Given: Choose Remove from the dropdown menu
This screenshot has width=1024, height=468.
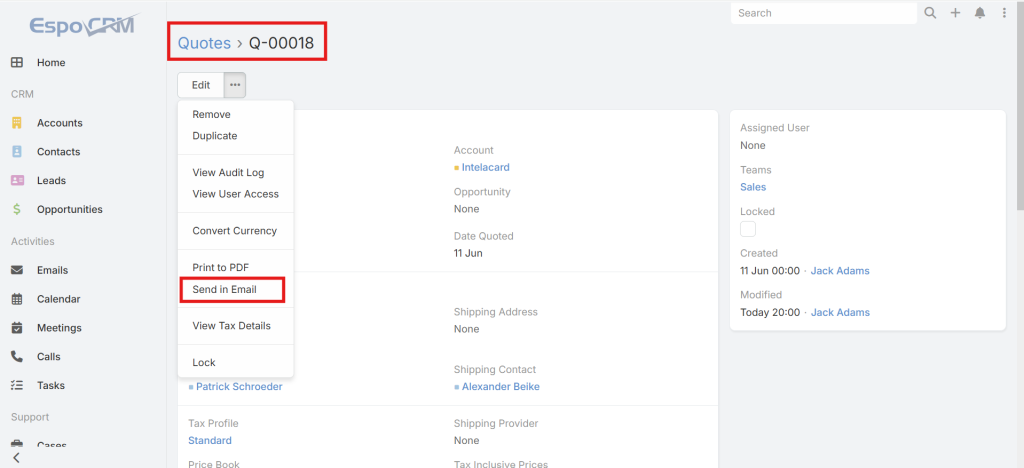Looking at the screenshot, I should (x=211, y=114).
